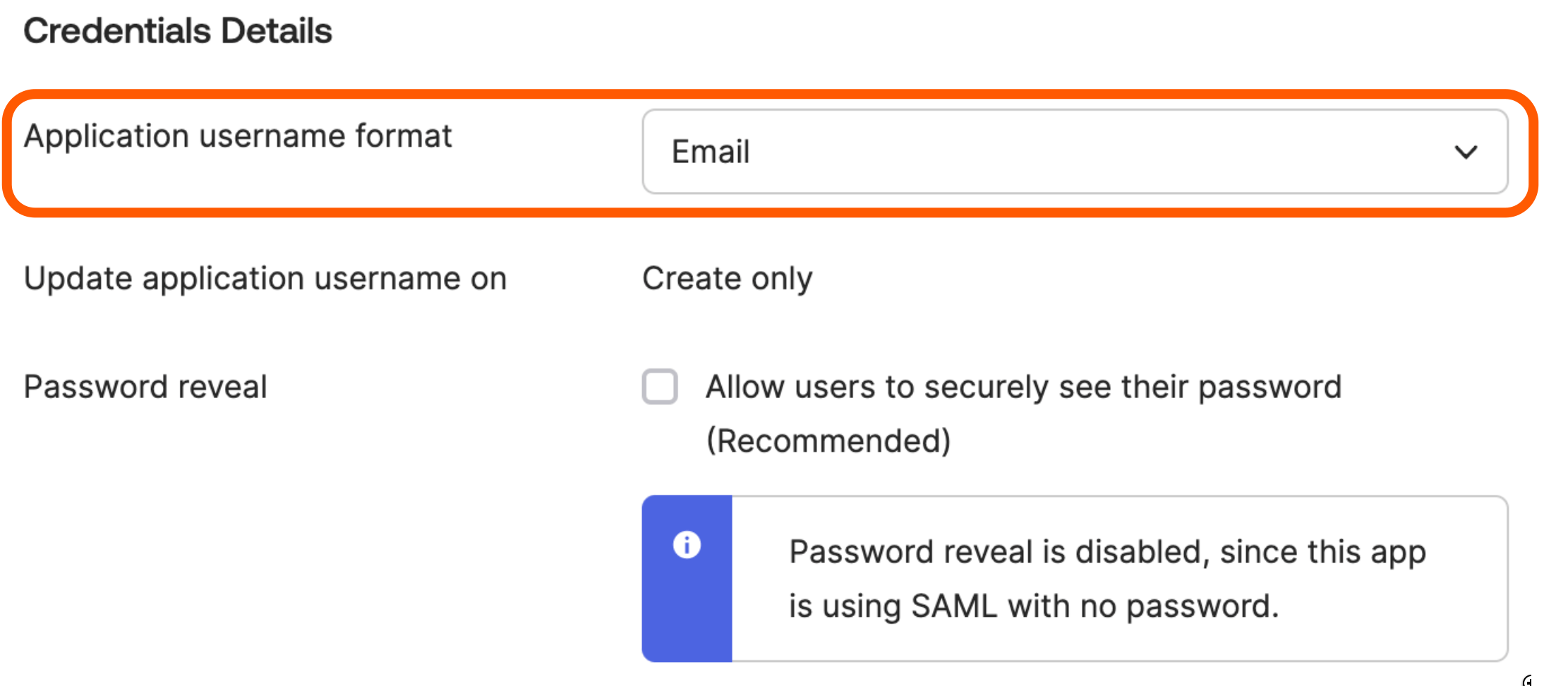The height and width of the screenshot is (686, 1568).
Task: Click the dropdown arrow to change username format
Action: pos(1467,152)
